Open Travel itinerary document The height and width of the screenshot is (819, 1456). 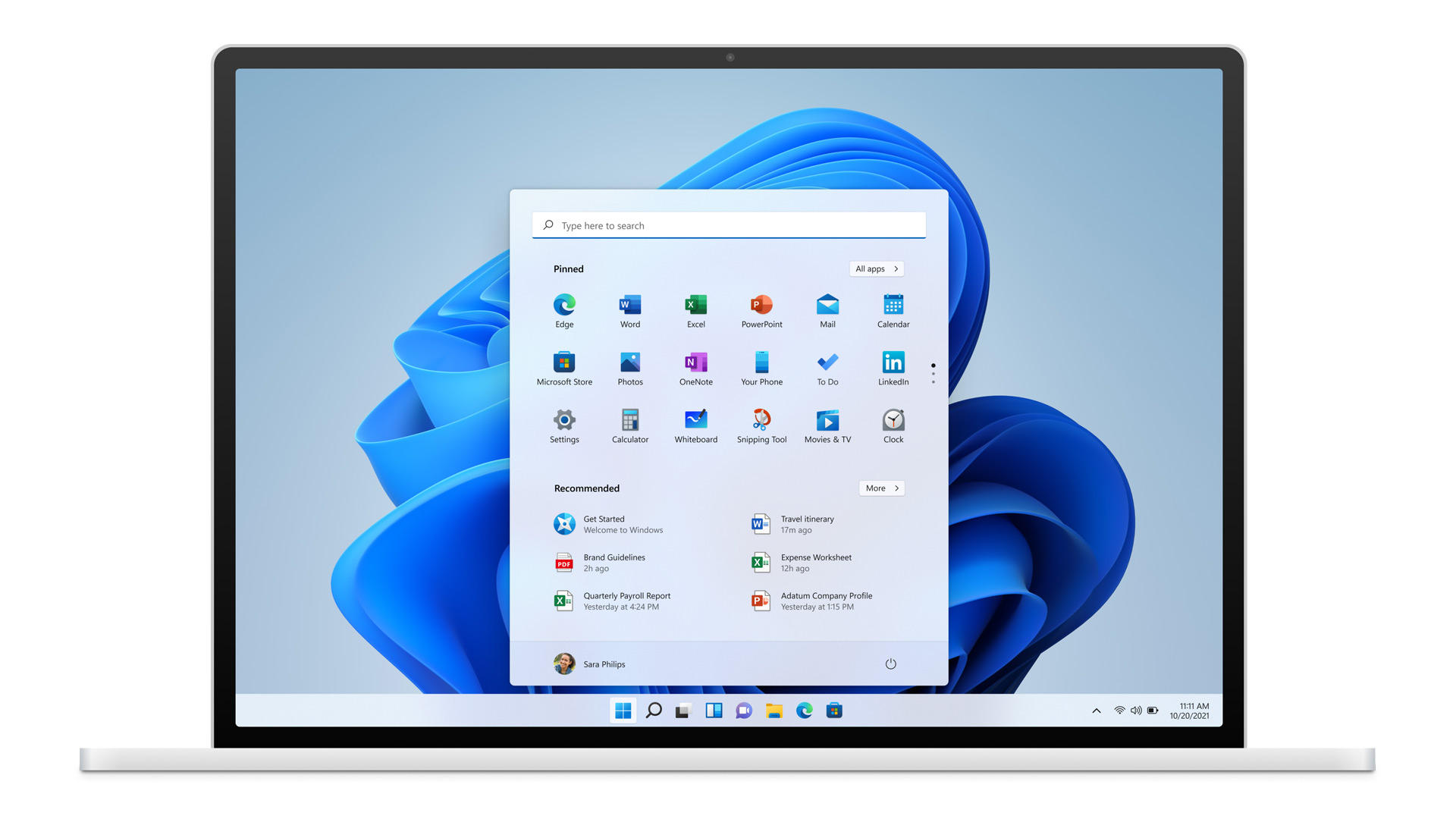[806, 524]
